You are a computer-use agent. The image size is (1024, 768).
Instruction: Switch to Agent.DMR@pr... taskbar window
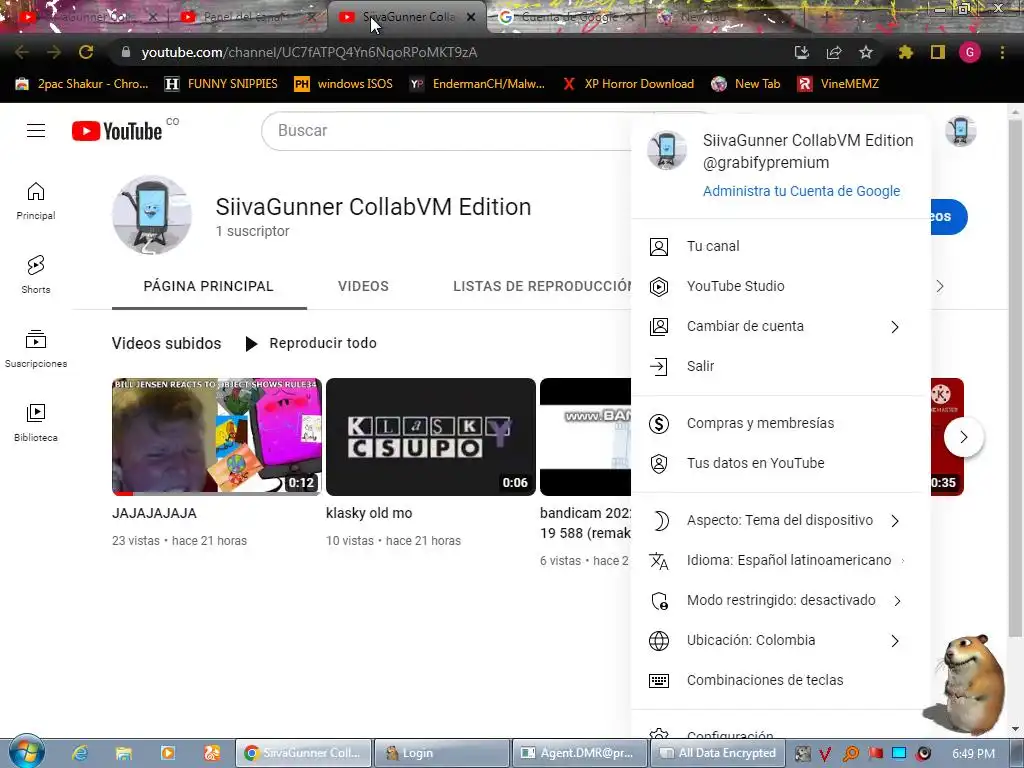coord(579,753)
